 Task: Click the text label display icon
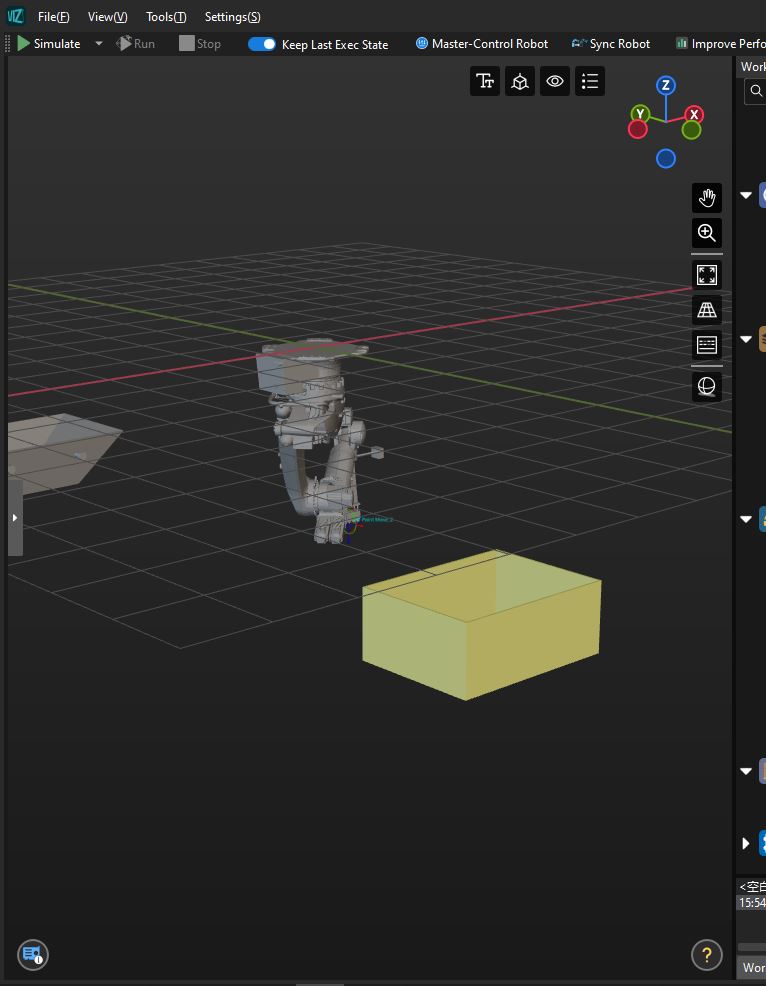(485, 82)
